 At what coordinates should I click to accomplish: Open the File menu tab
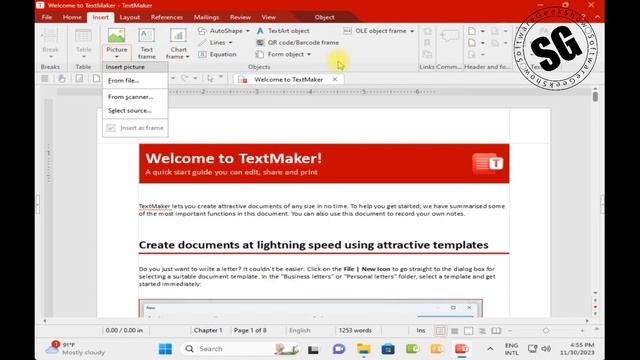point(47,17)
